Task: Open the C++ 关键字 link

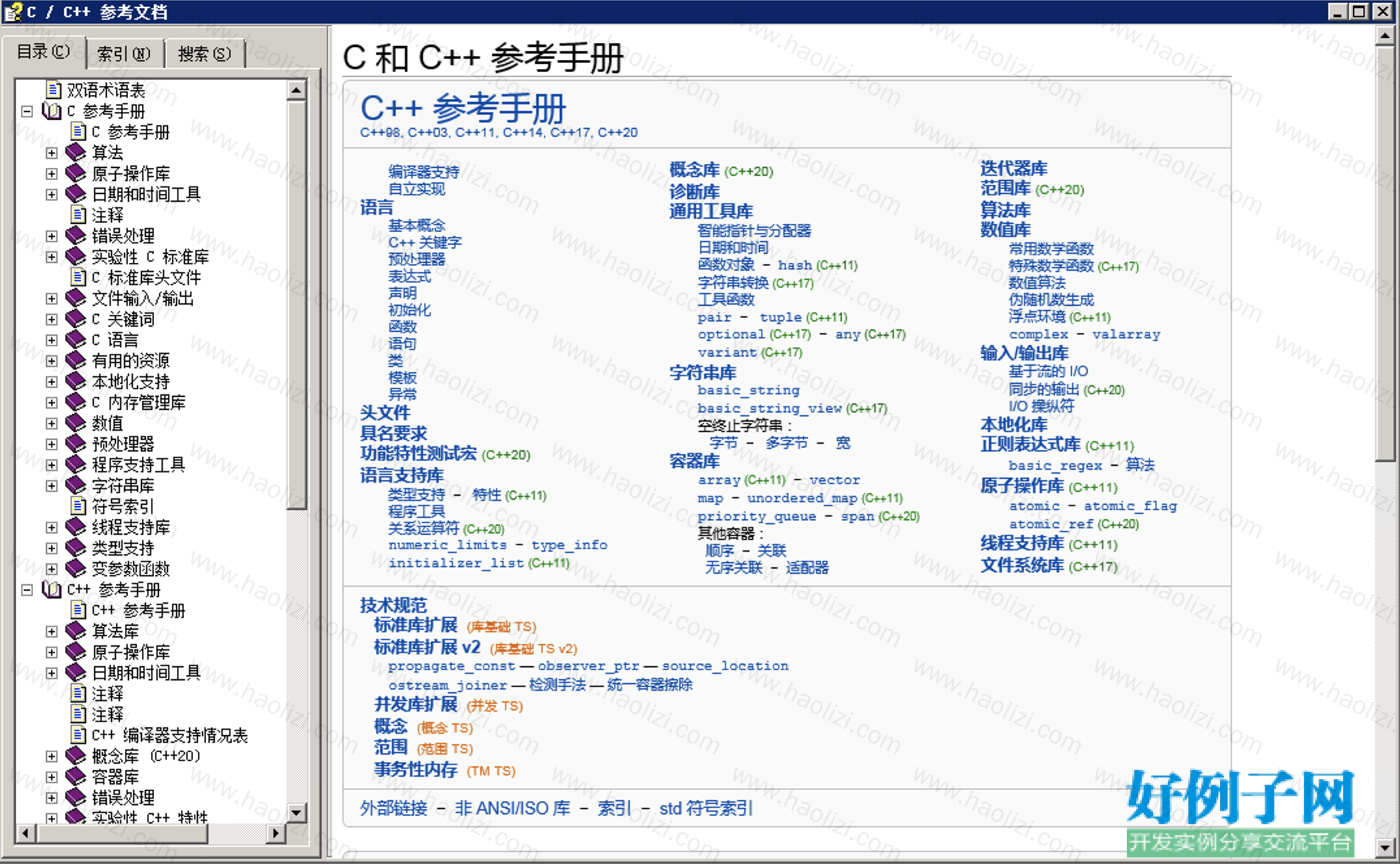Action: tap(425, 242)
